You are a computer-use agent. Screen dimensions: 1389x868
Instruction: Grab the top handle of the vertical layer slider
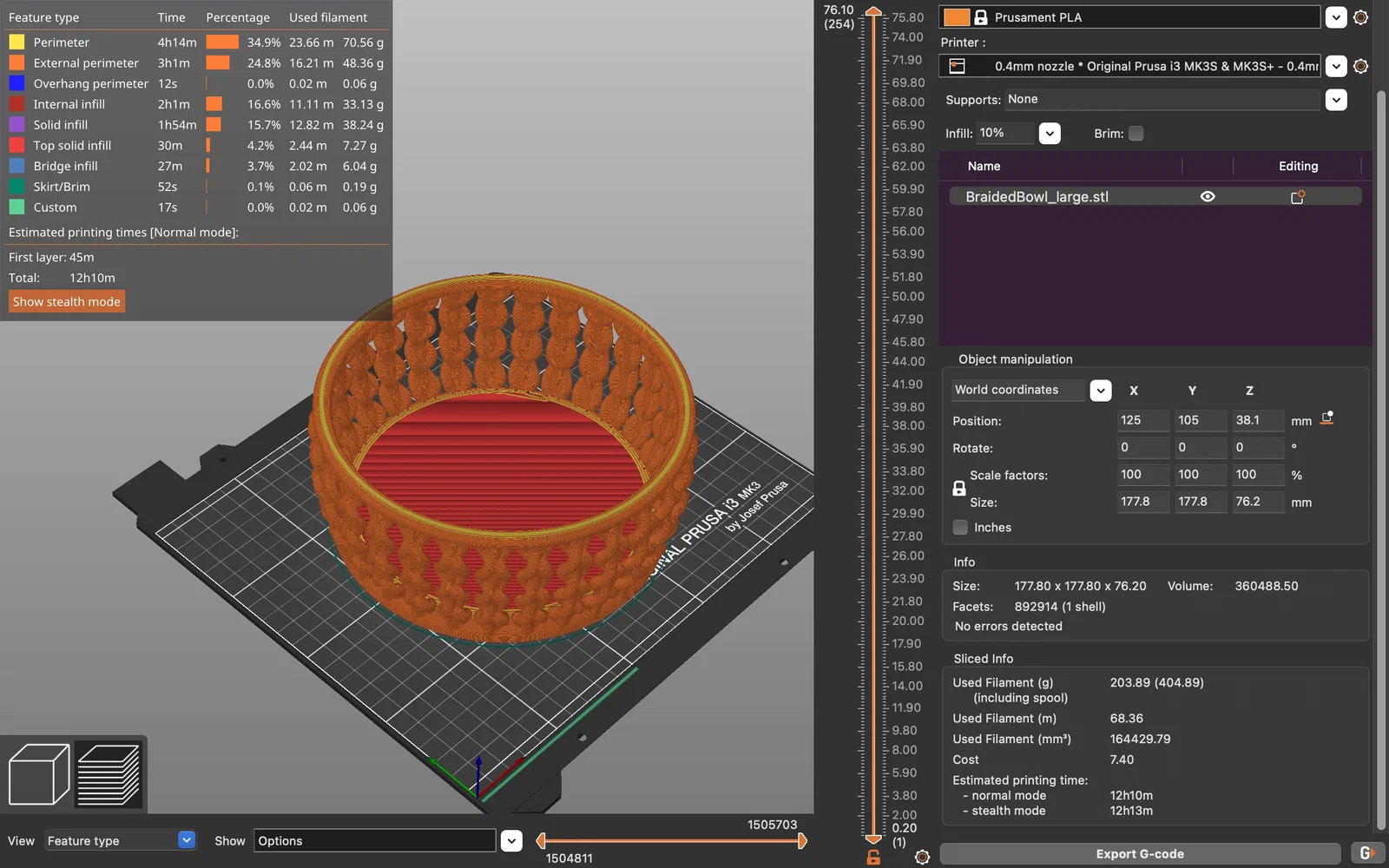873,12
